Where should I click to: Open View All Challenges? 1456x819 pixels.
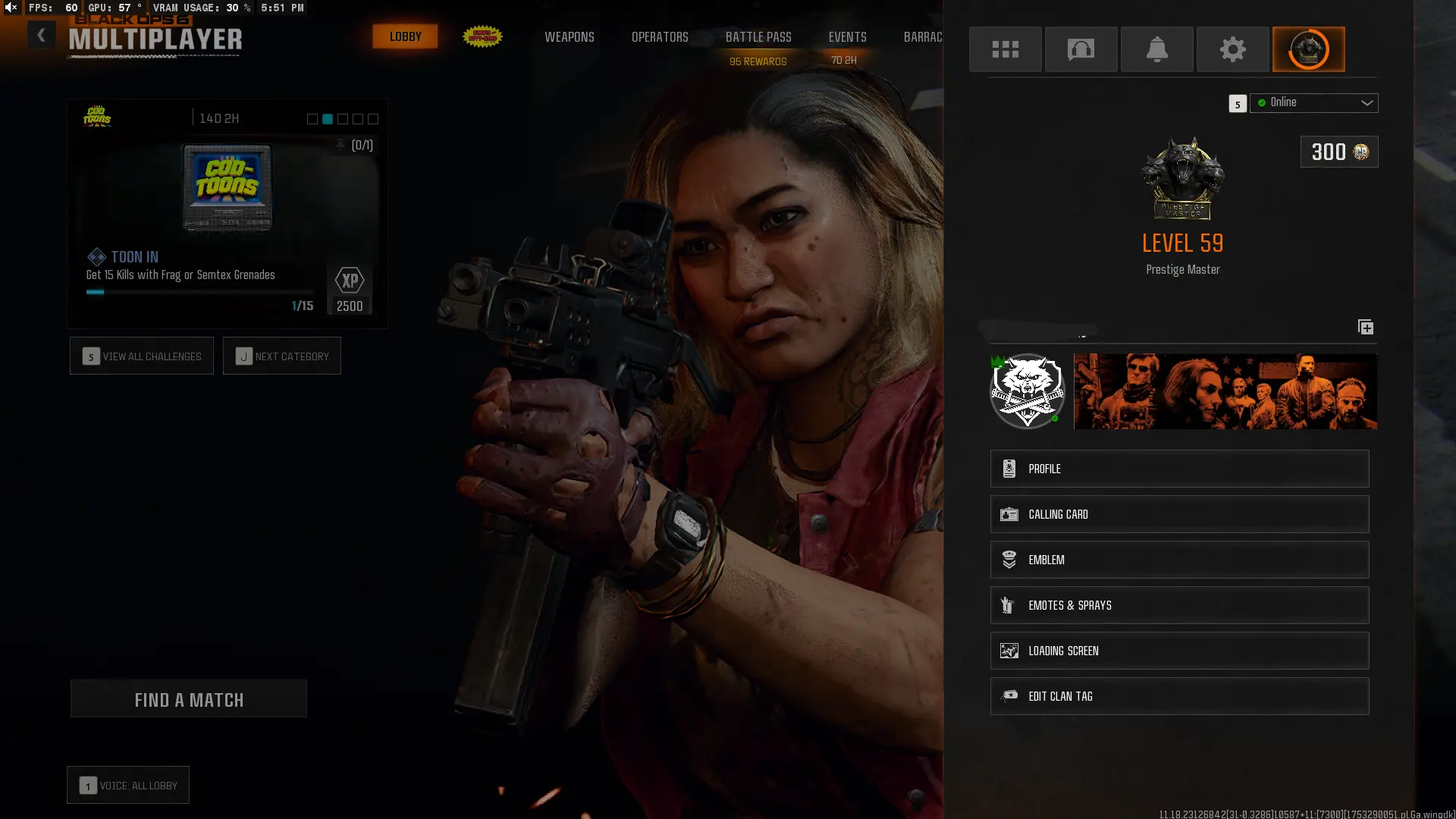point(142,356)
